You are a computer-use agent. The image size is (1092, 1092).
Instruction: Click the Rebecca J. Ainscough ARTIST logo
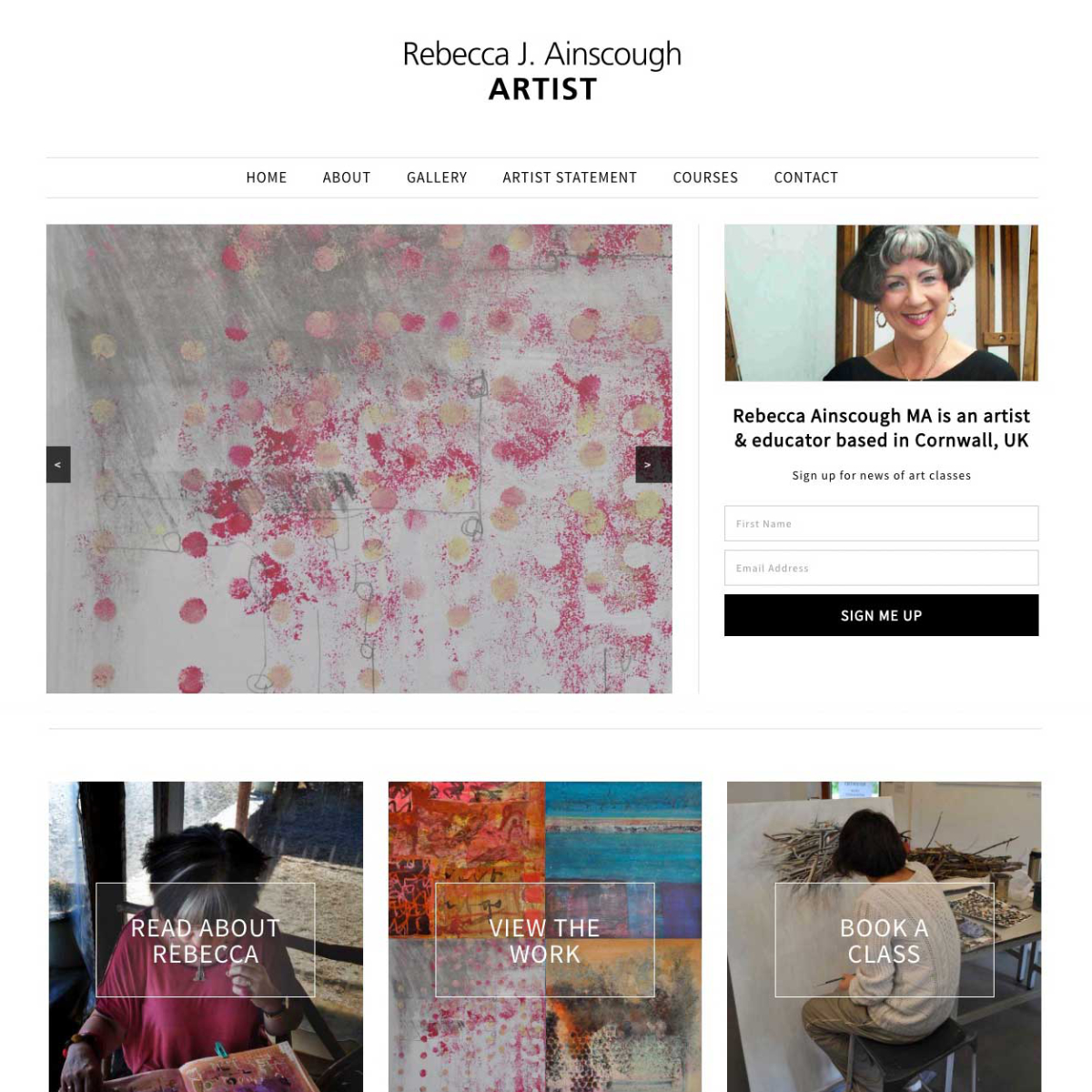click(542, 70)
